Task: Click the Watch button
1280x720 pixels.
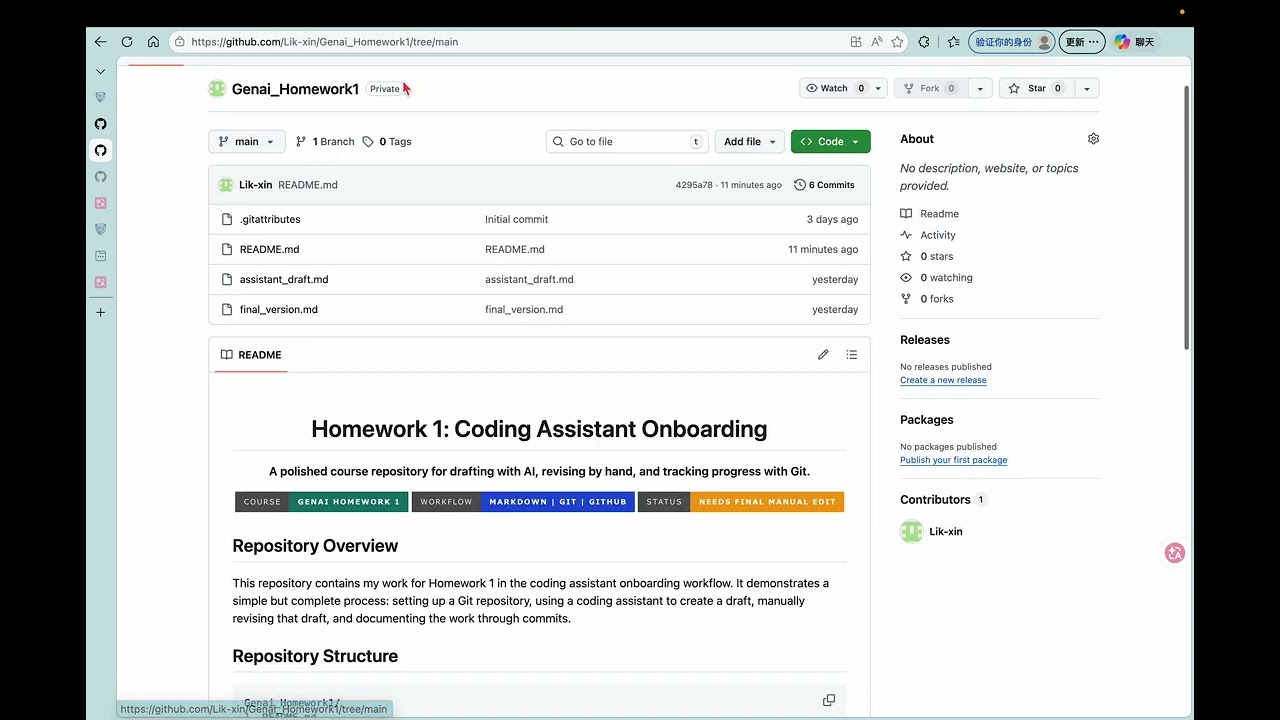Action: (835, 88)
